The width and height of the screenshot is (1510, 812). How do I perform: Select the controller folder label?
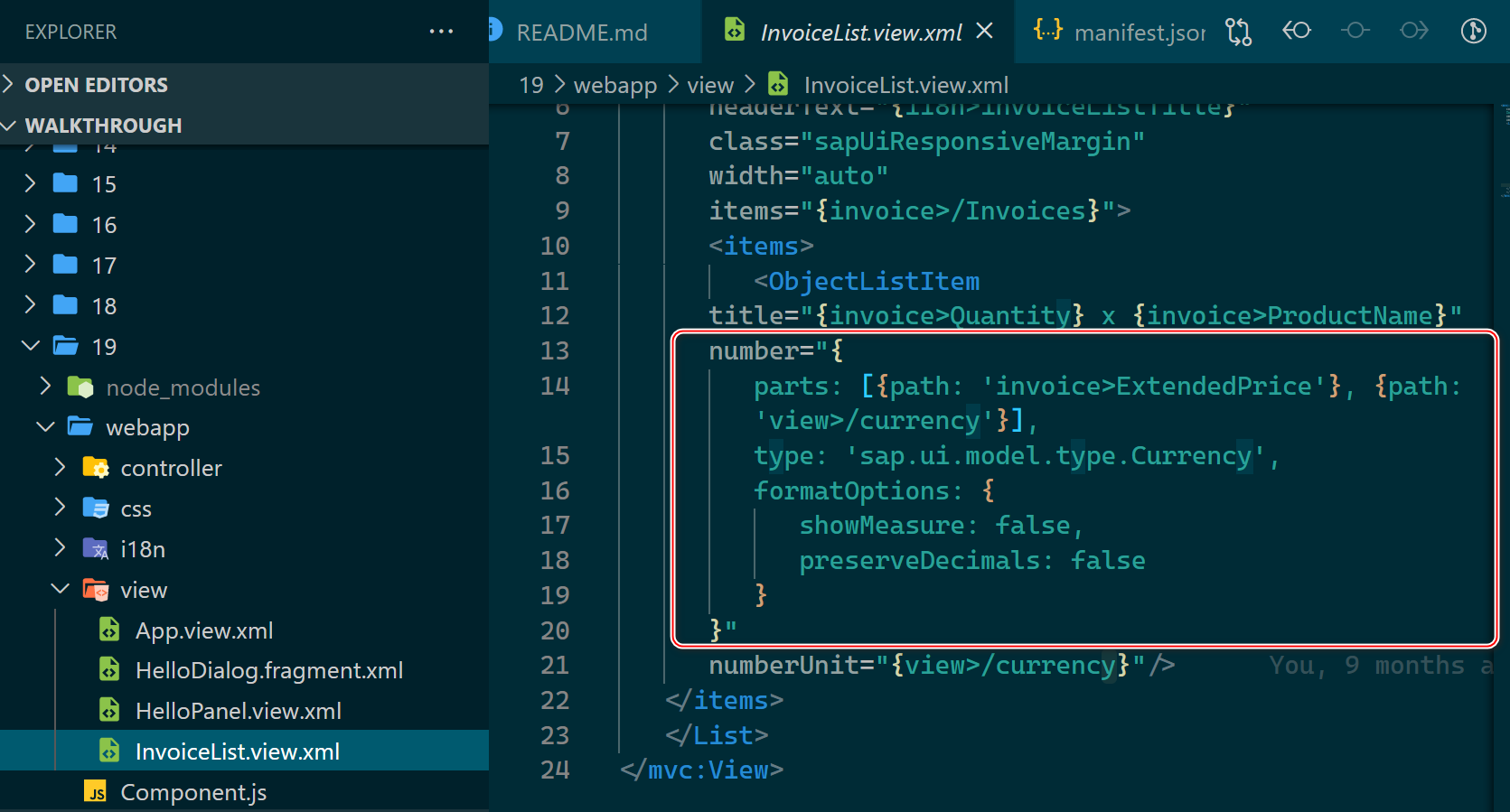(171, 469)
